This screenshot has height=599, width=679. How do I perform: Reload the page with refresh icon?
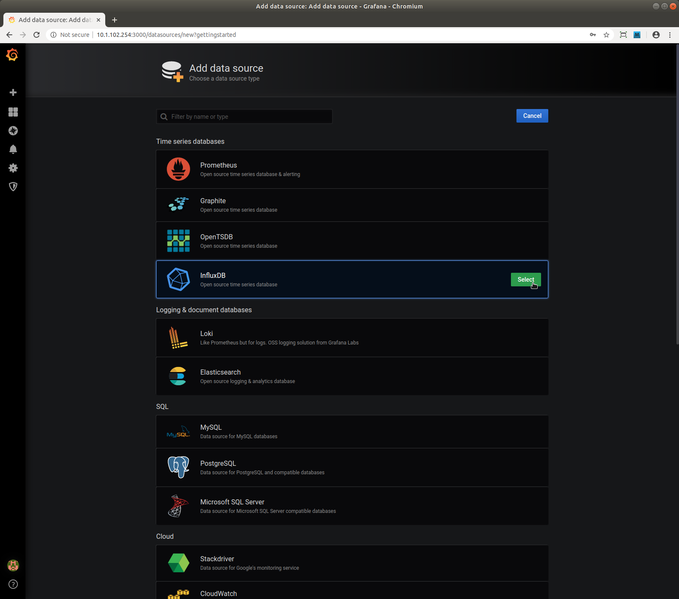37,35
